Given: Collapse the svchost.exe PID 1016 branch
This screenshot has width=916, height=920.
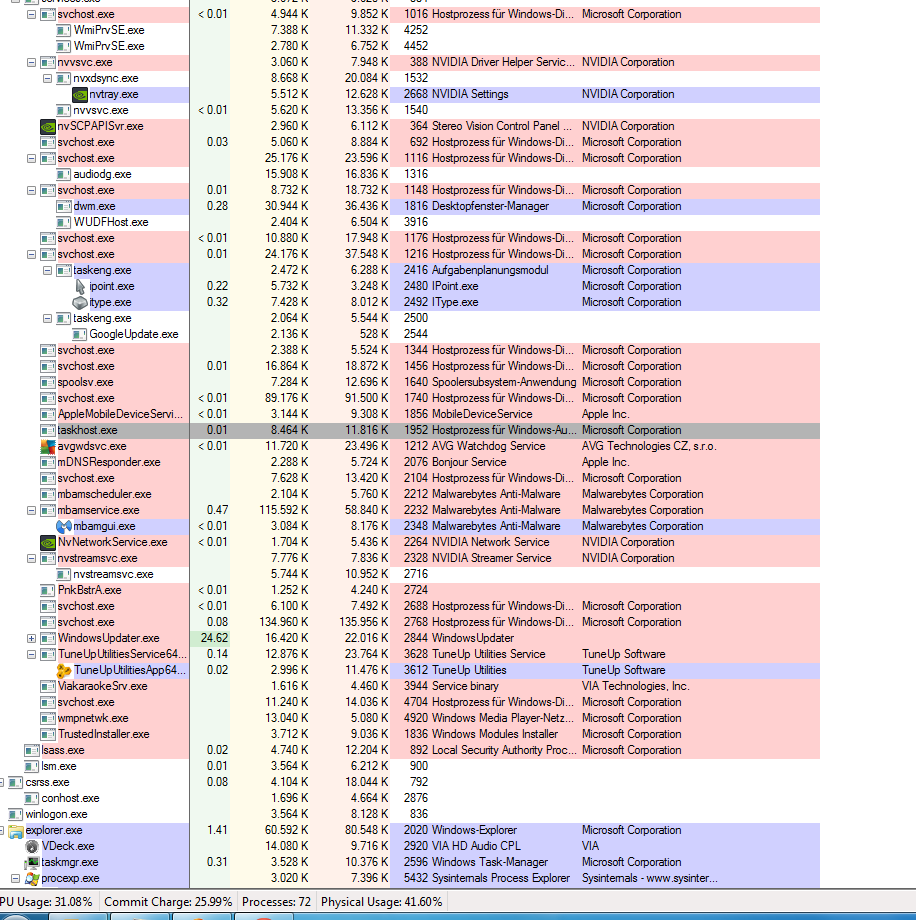Looking at the screenshot, I should (32, 15).
